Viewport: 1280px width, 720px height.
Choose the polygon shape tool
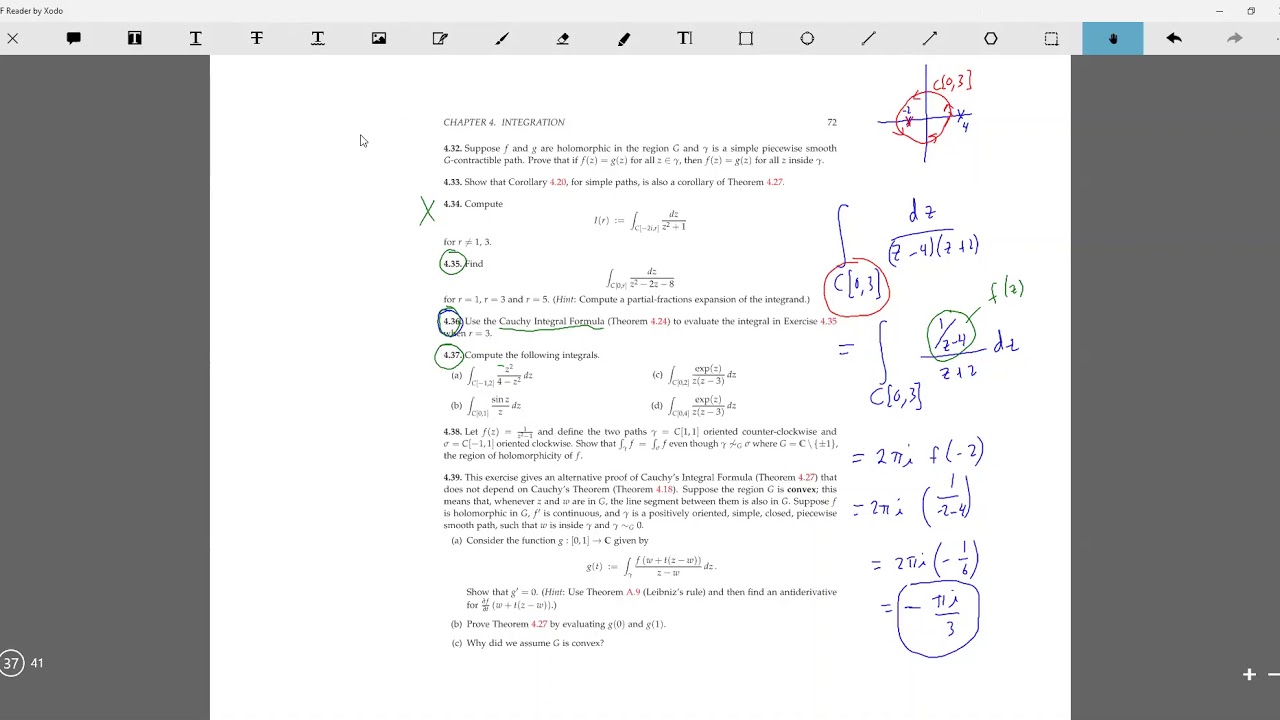(x=990, y=38)
